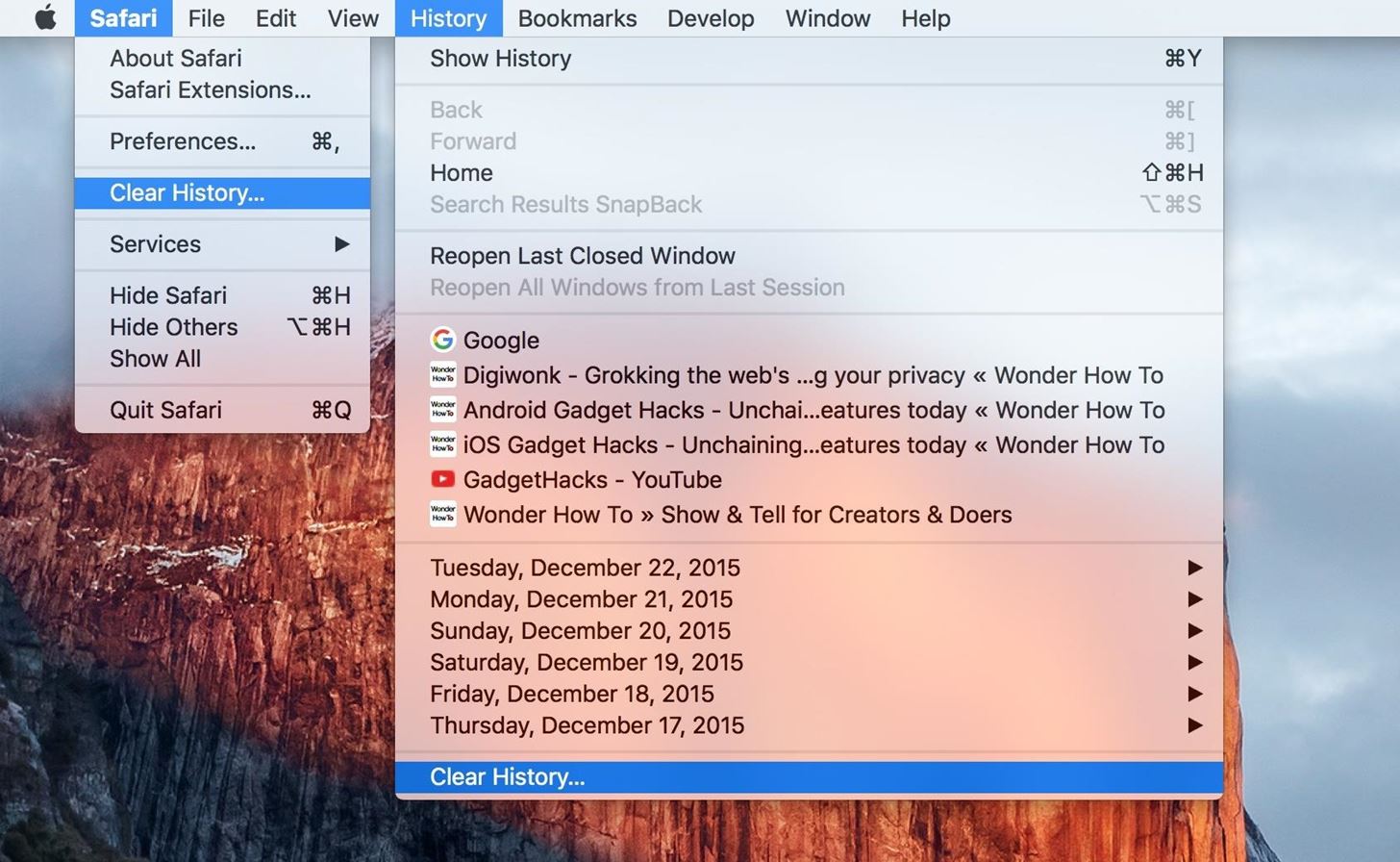The height and width of the screenshot is (862, 1400).
Task: Open the Develop menu
Action: point(711,18)
